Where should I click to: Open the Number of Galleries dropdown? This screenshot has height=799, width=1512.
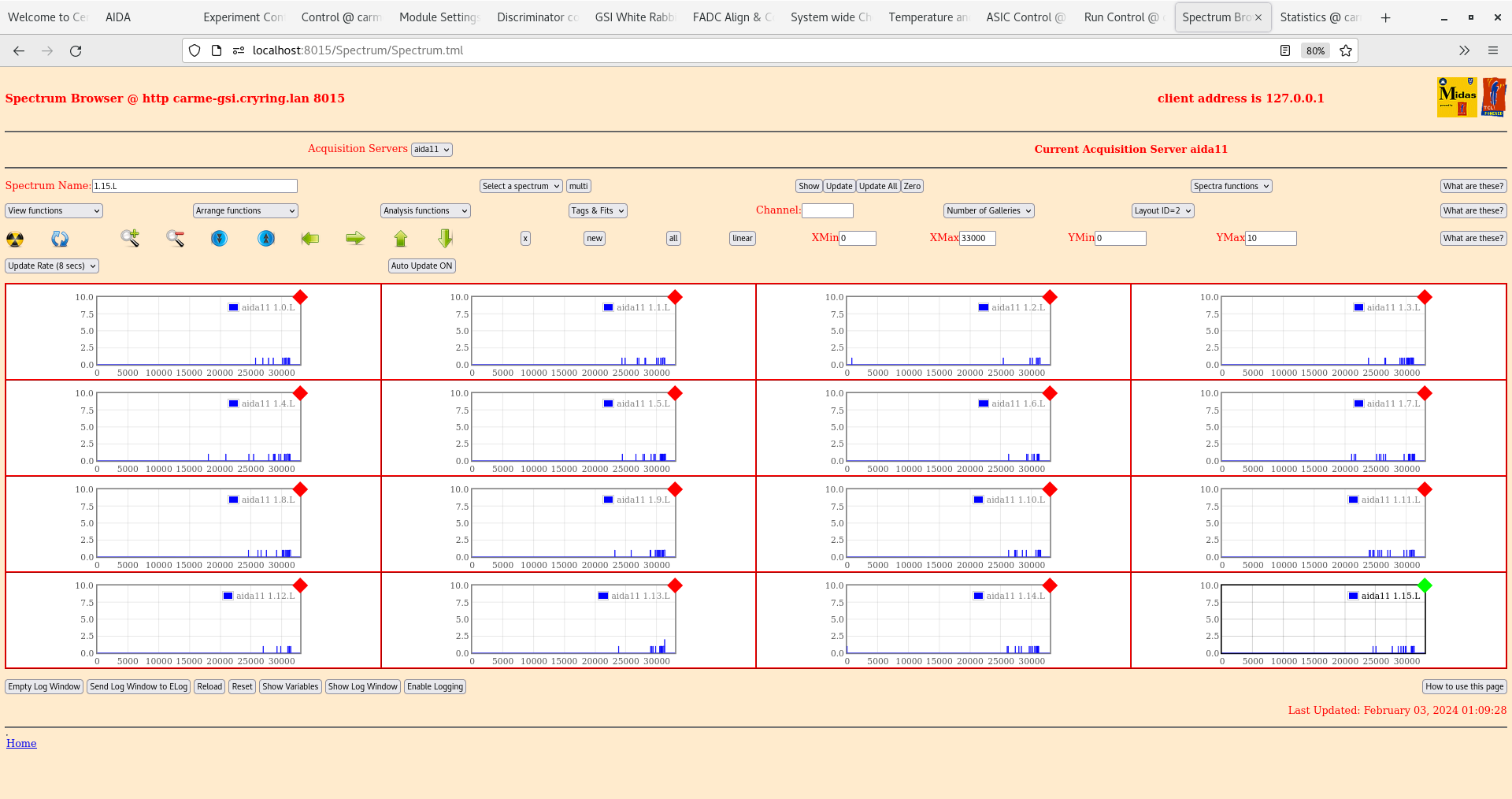pyautogui.click(x=988, y=210)
